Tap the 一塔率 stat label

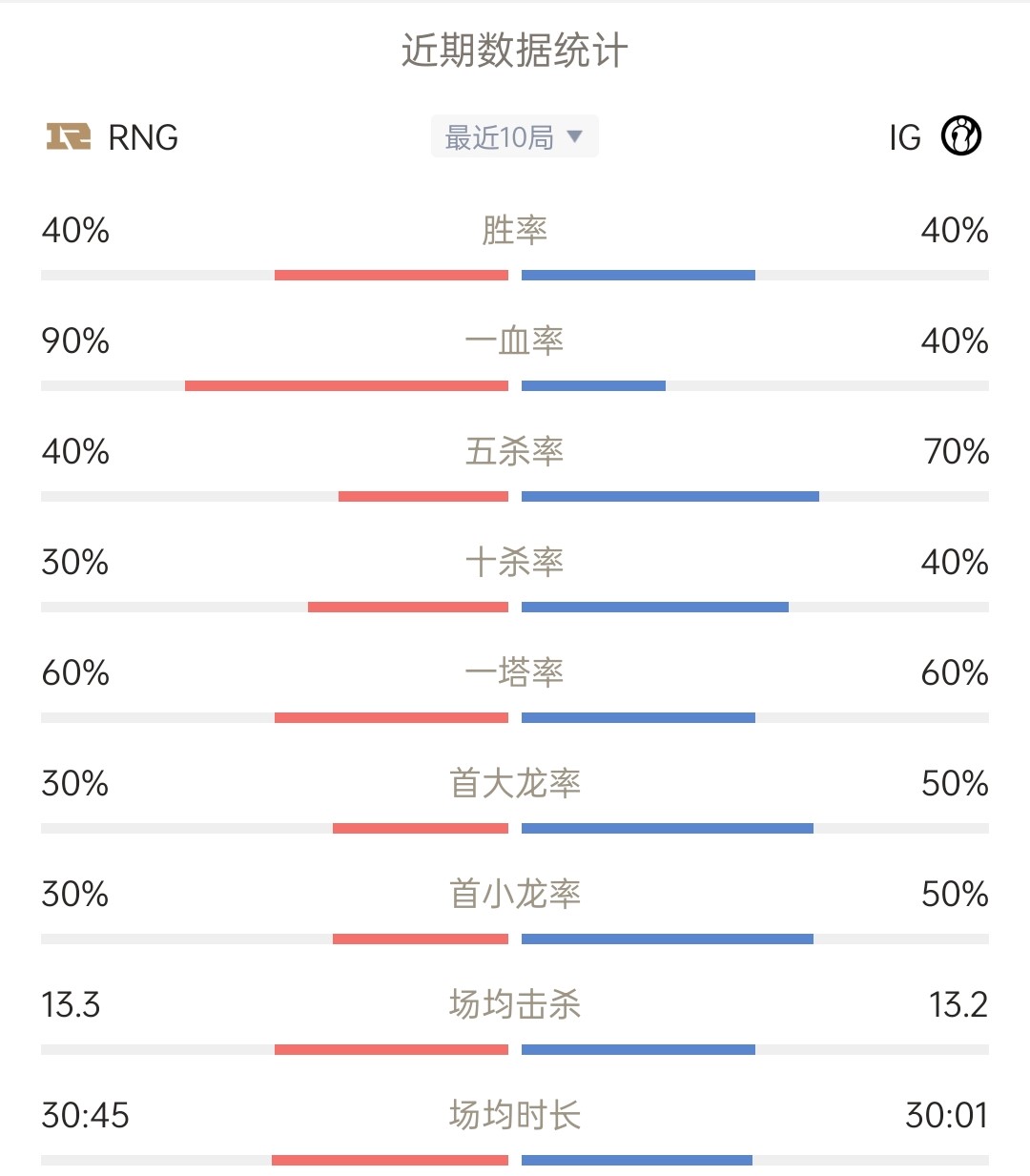coord(515,672)
